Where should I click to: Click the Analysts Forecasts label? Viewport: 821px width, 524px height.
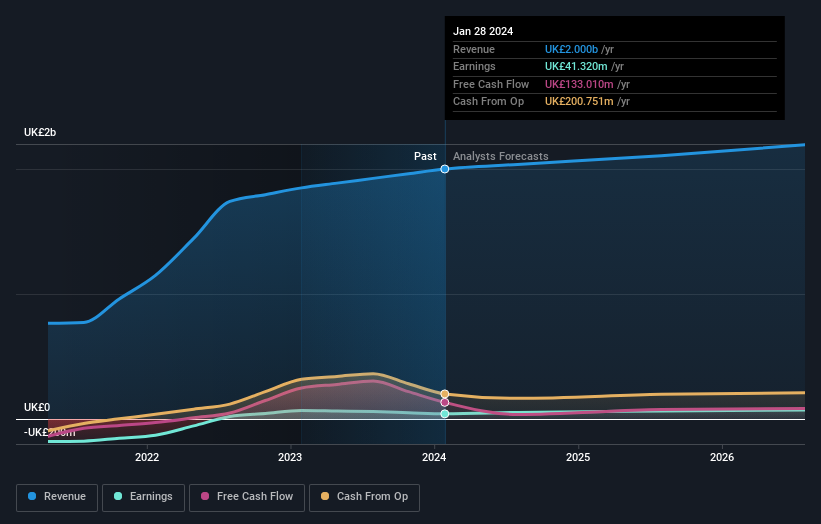(501, 156)
